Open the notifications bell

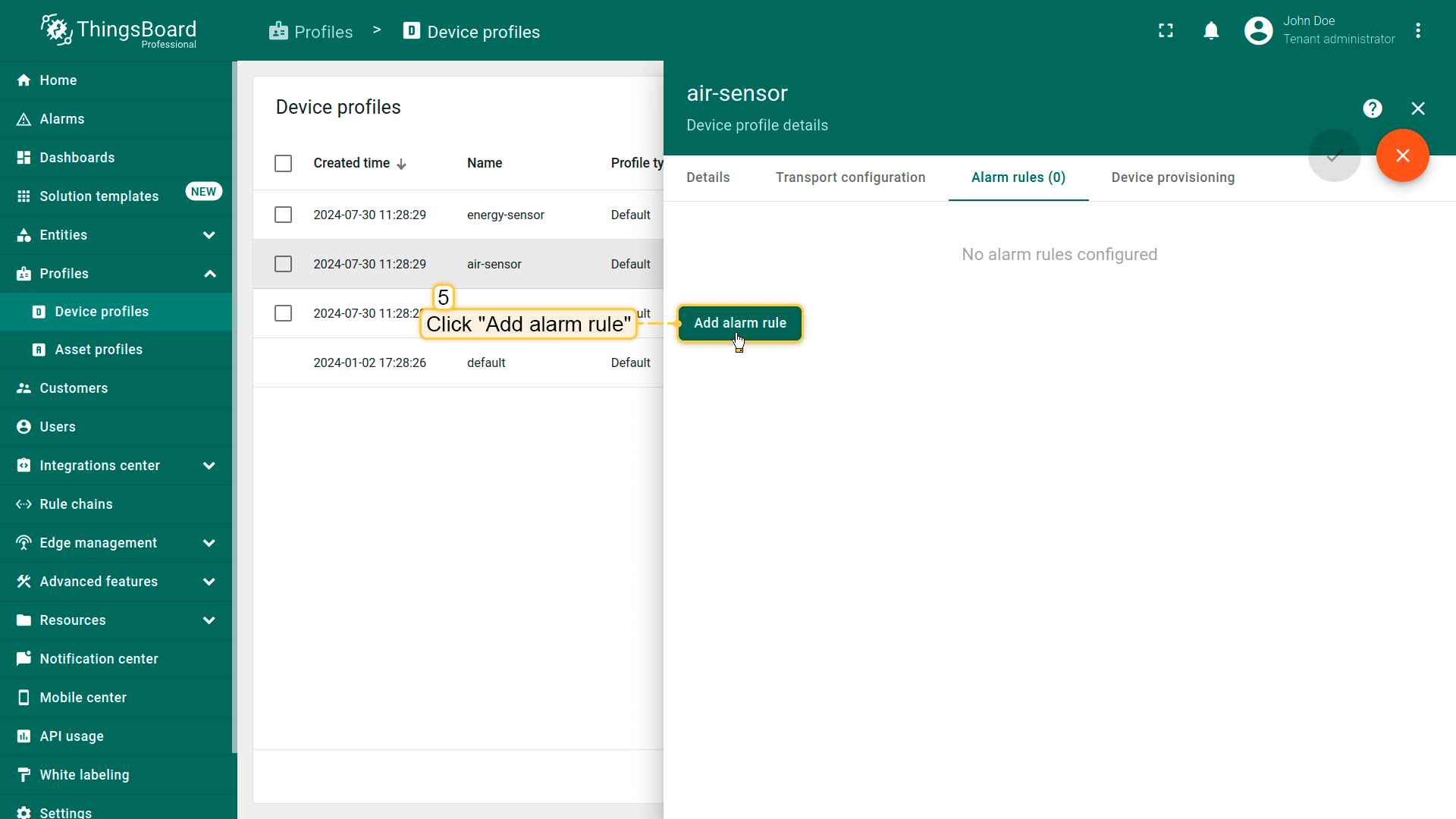(1211, 30)
